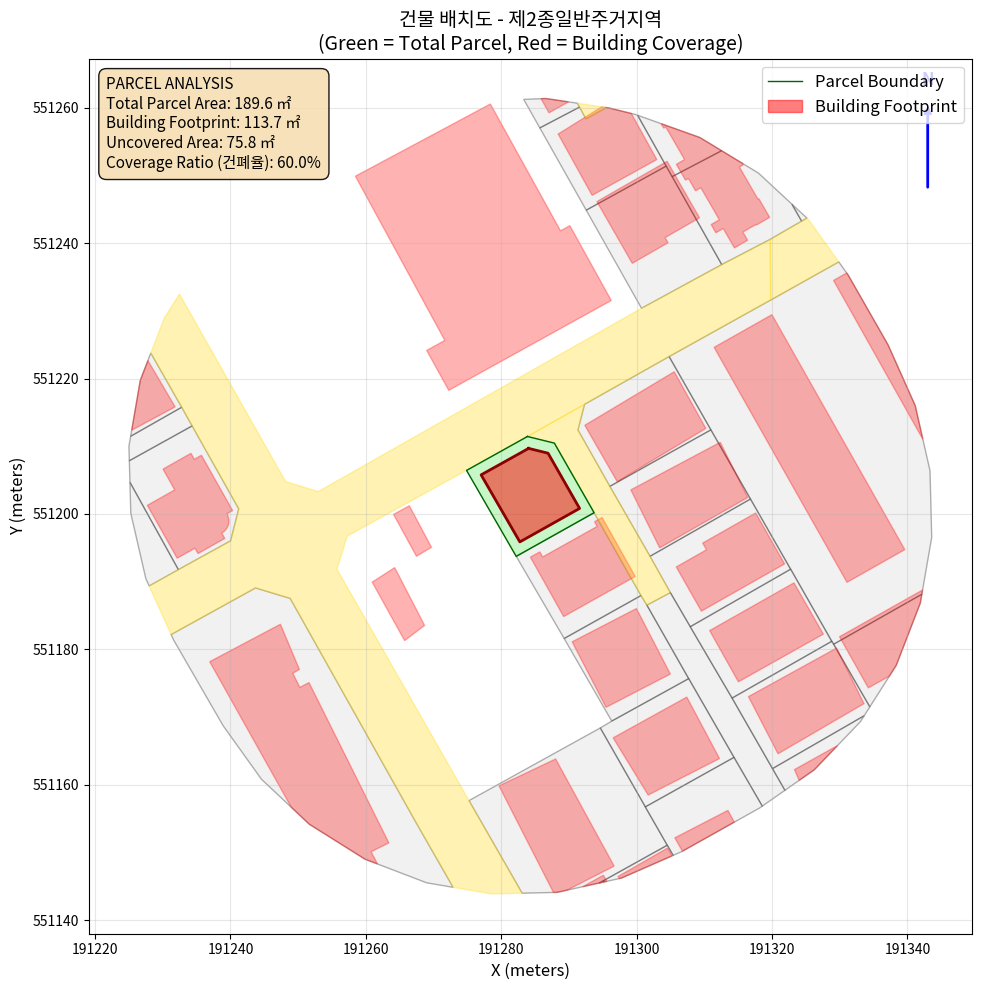Click the small orange building beside the parcel
The image size is (981, 990).
click(616, 548)
